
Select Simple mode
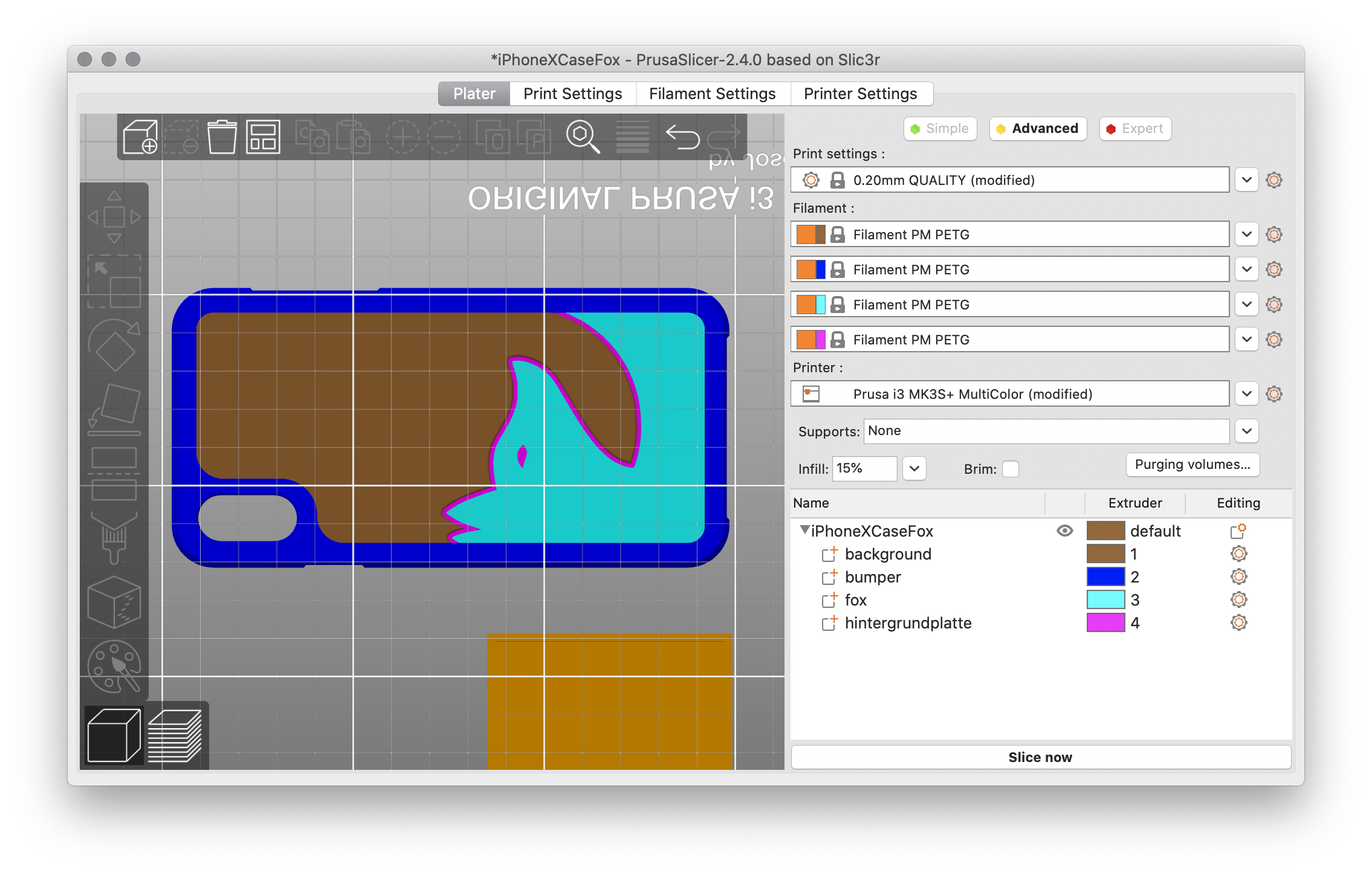coord(940,129)
